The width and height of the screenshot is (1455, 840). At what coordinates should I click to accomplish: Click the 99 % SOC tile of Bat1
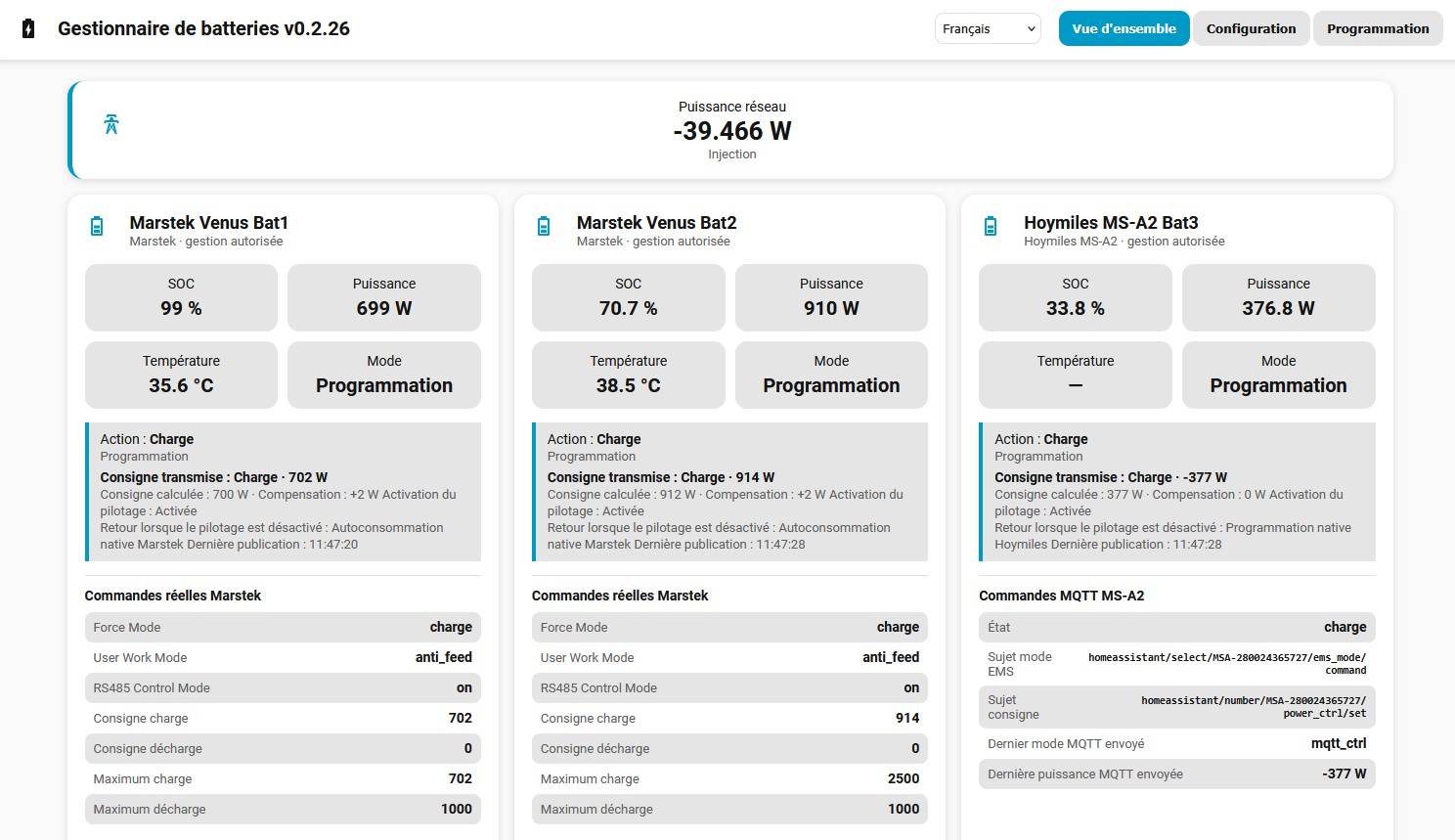coord(181,297)
